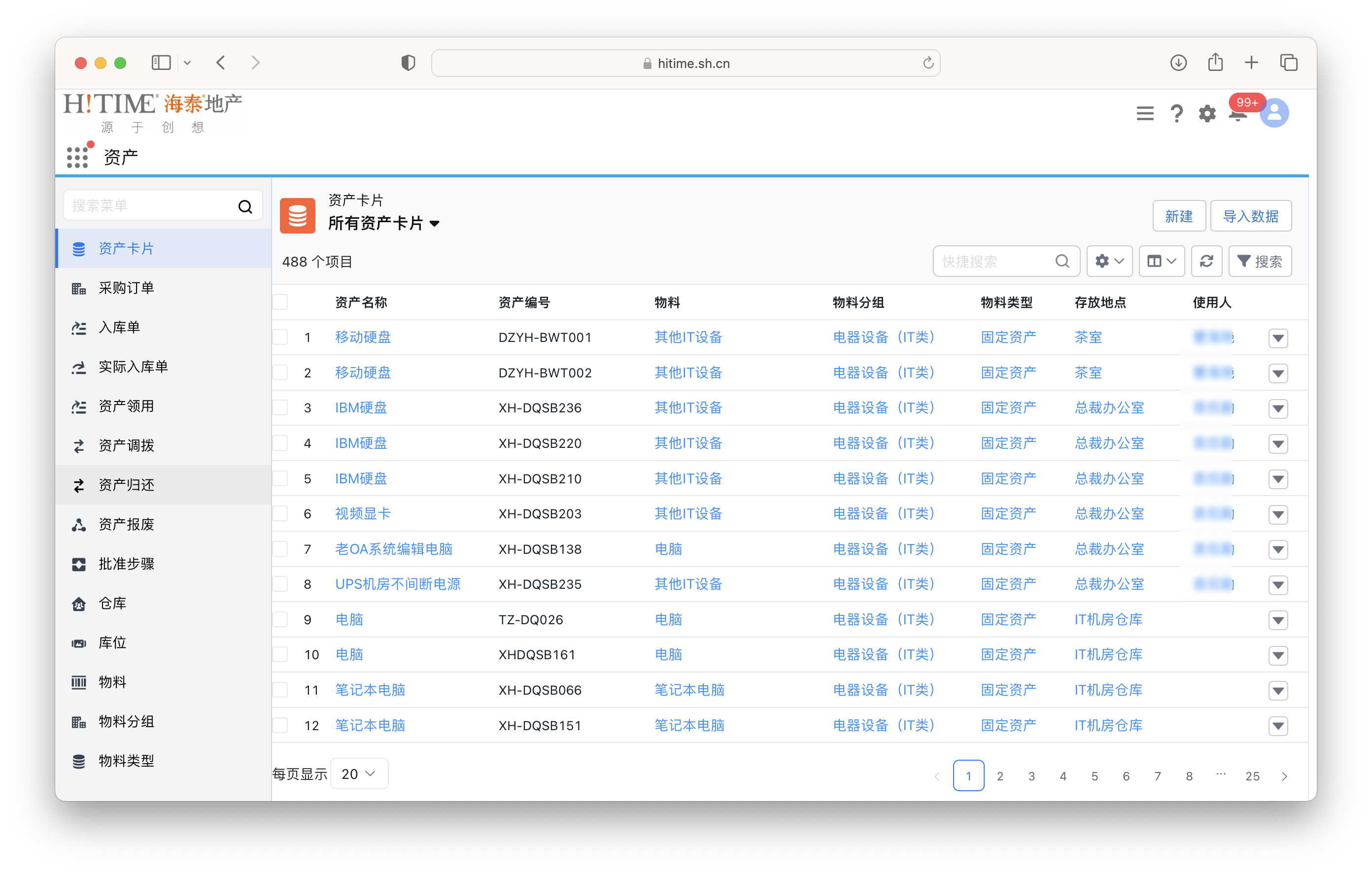The height and width of the screenshot is (874, 1372).
Task: Open the header settings gear icon
Action: click(x=1207, y=113)
